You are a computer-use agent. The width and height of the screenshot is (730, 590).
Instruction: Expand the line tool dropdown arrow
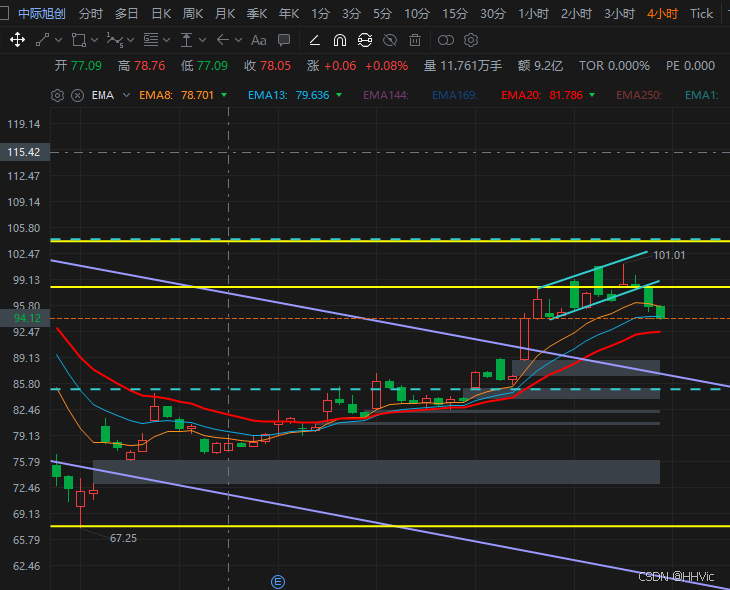pos(58,40)
